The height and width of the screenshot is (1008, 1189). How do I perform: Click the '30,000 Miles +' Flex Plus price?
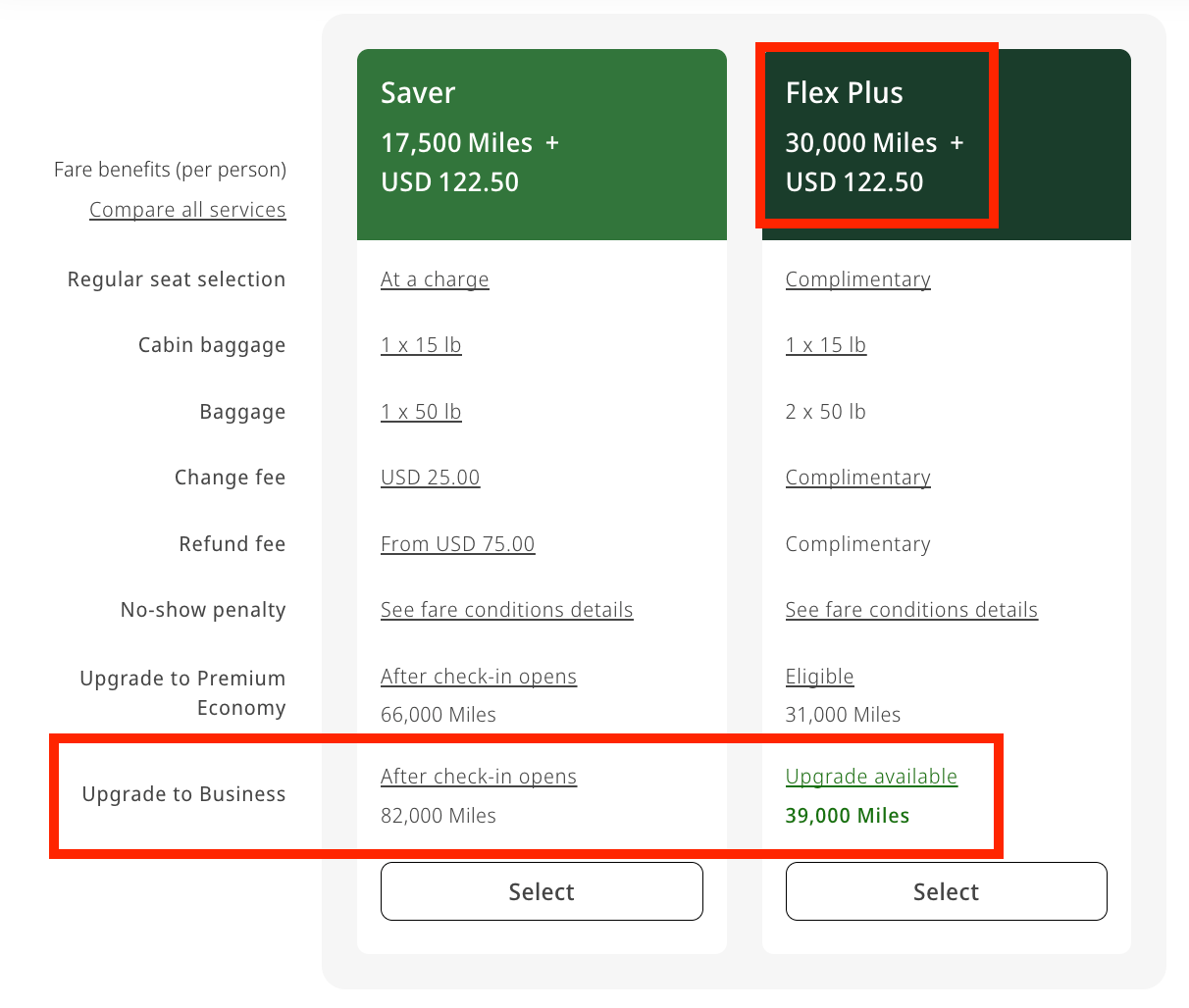[875, 143]
